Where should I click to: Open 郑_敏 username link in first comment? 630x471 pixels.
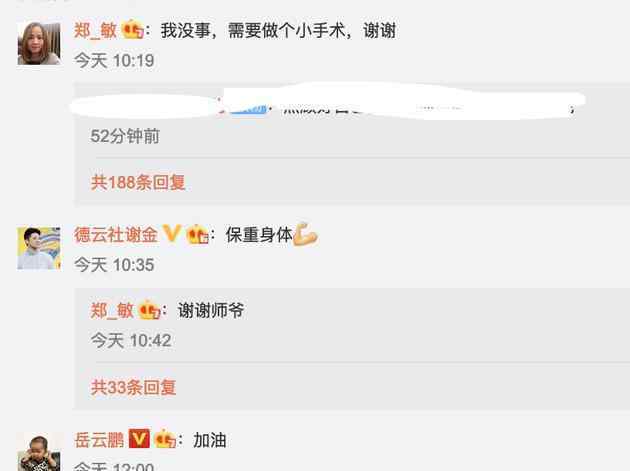click(x=95, y=31)
